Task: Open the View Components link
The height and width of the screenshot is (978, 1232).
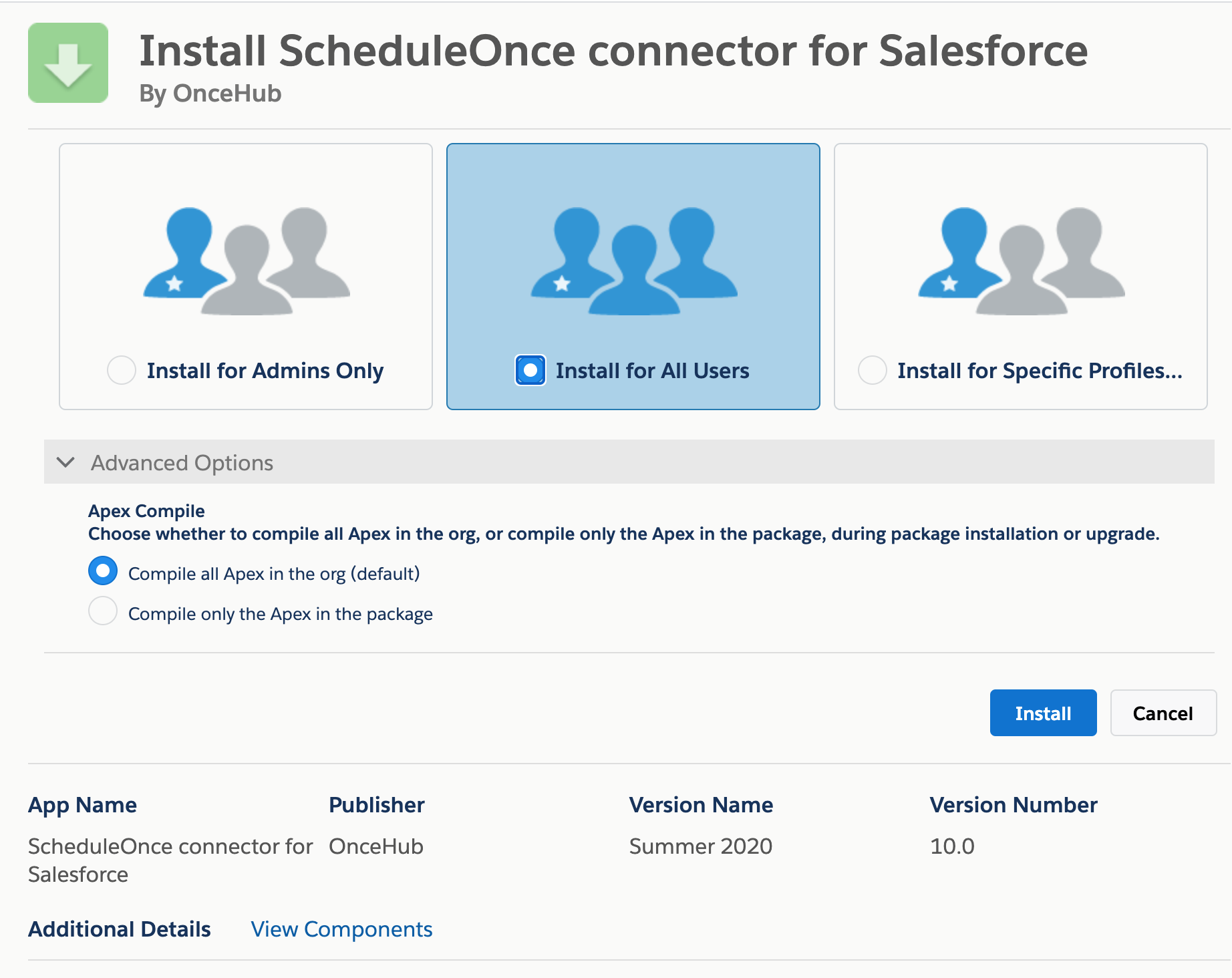Action: (341, 929)
